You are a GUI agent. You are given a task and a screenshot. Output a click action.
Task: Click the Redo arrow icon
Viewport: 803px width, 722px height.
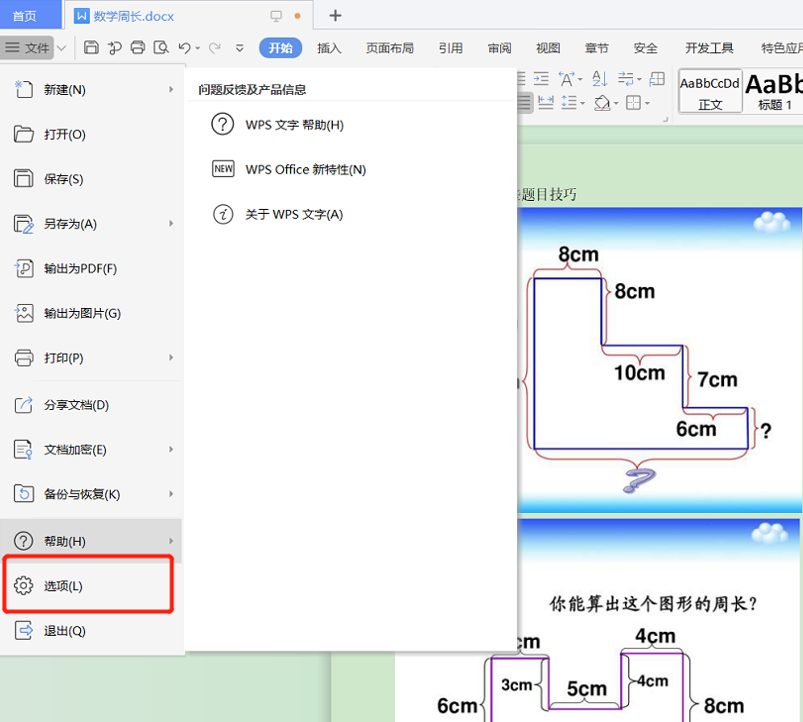pos(215,48)
